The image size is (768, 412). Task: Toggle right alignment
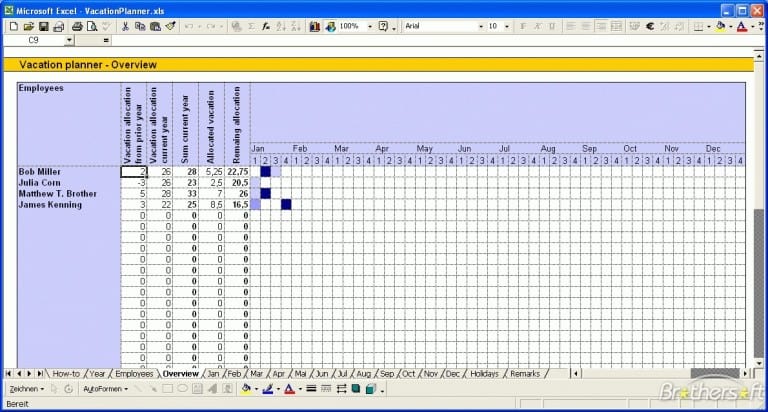click(601, 26)
